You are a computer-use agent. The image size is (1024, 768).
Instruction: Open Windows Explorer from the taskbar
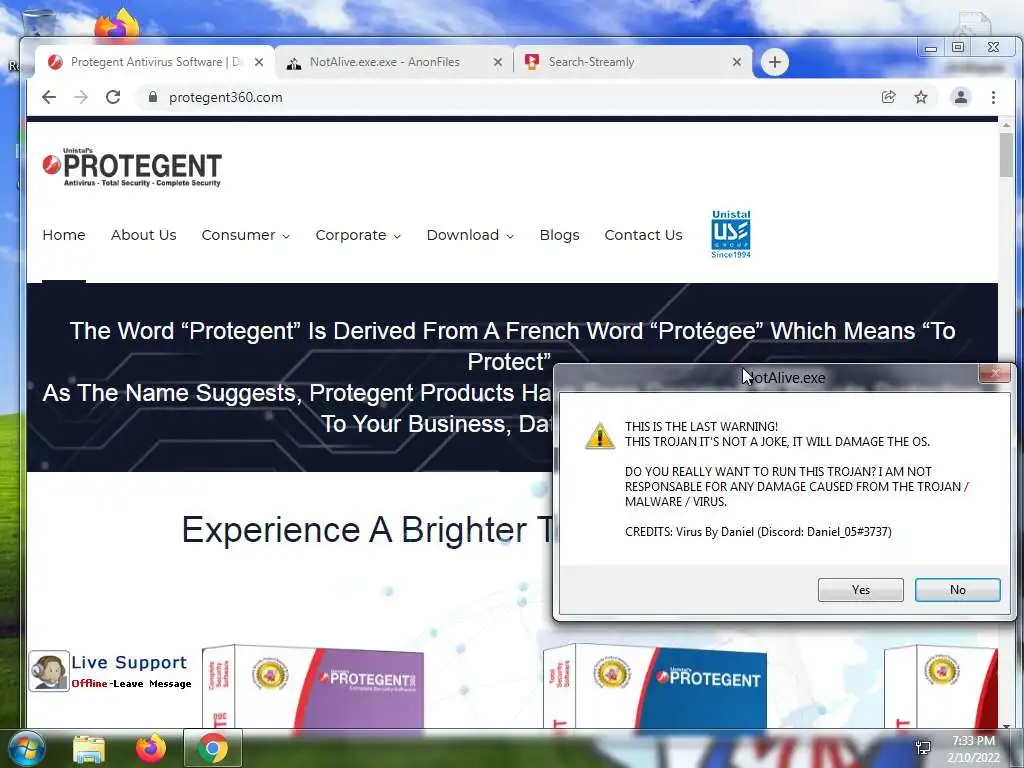[x=89, y=748]
